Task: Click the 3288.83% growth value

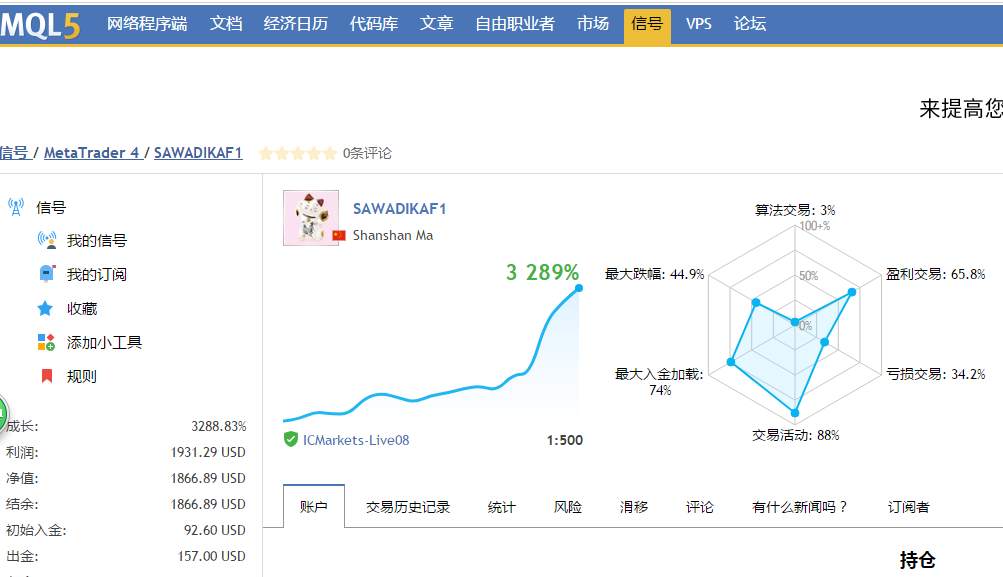Action: pos(219,426)
